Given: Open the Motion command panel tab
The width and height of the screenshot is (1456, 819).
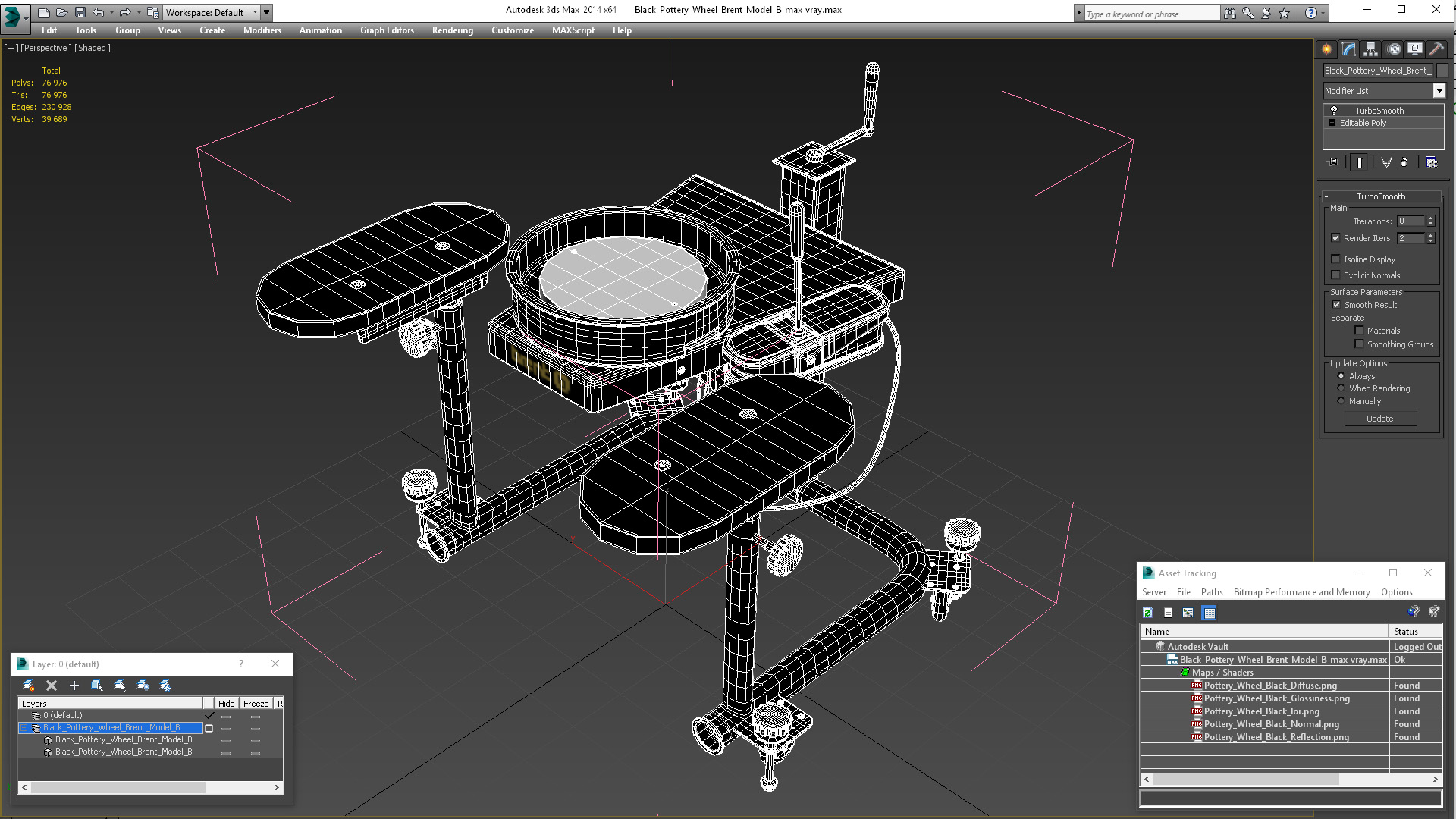Looking at the screenshot, I should 1393,49.
